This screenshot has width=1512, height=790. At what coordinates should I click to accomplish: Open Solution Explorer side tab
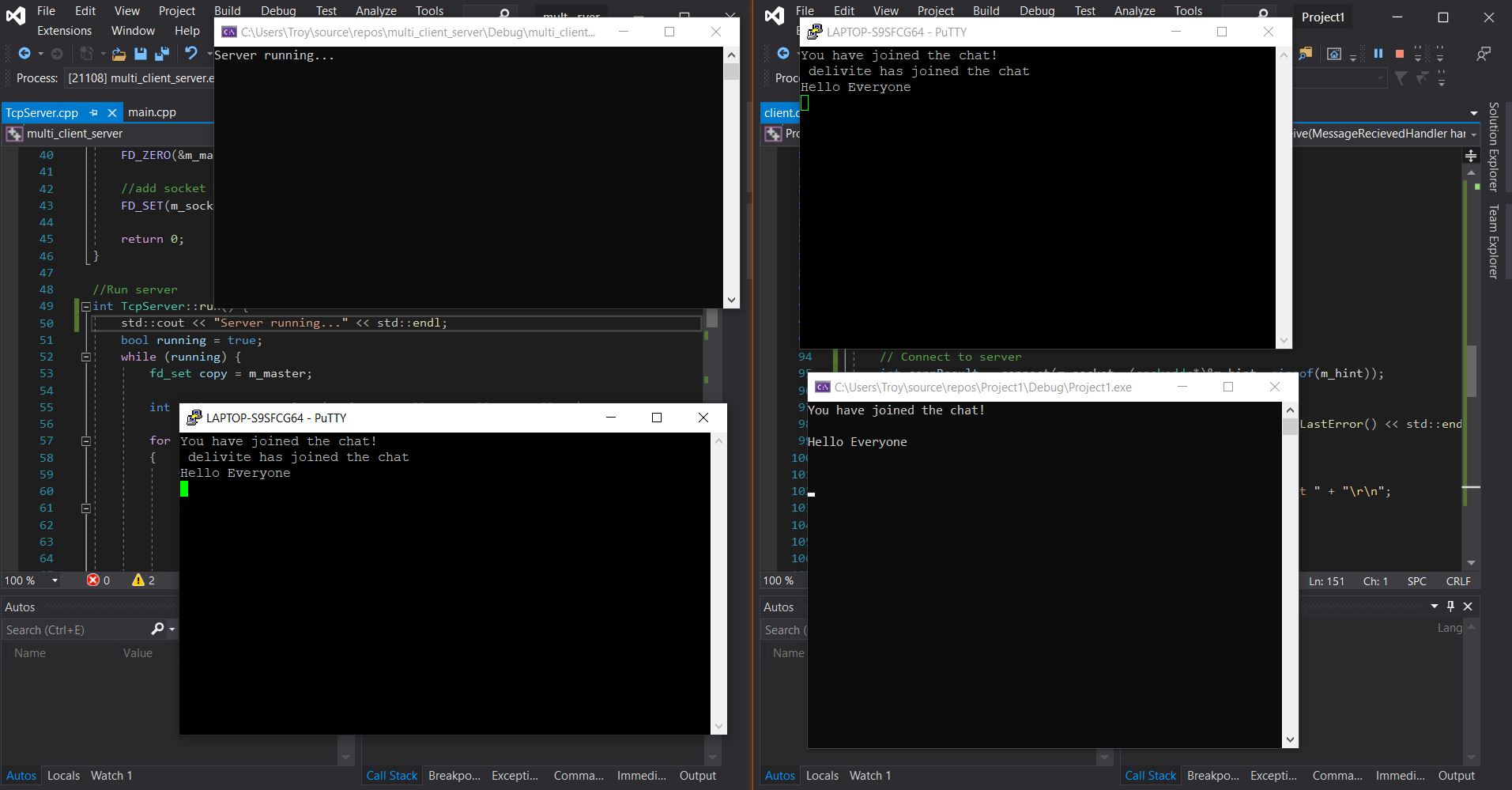tap(1493, 146)
